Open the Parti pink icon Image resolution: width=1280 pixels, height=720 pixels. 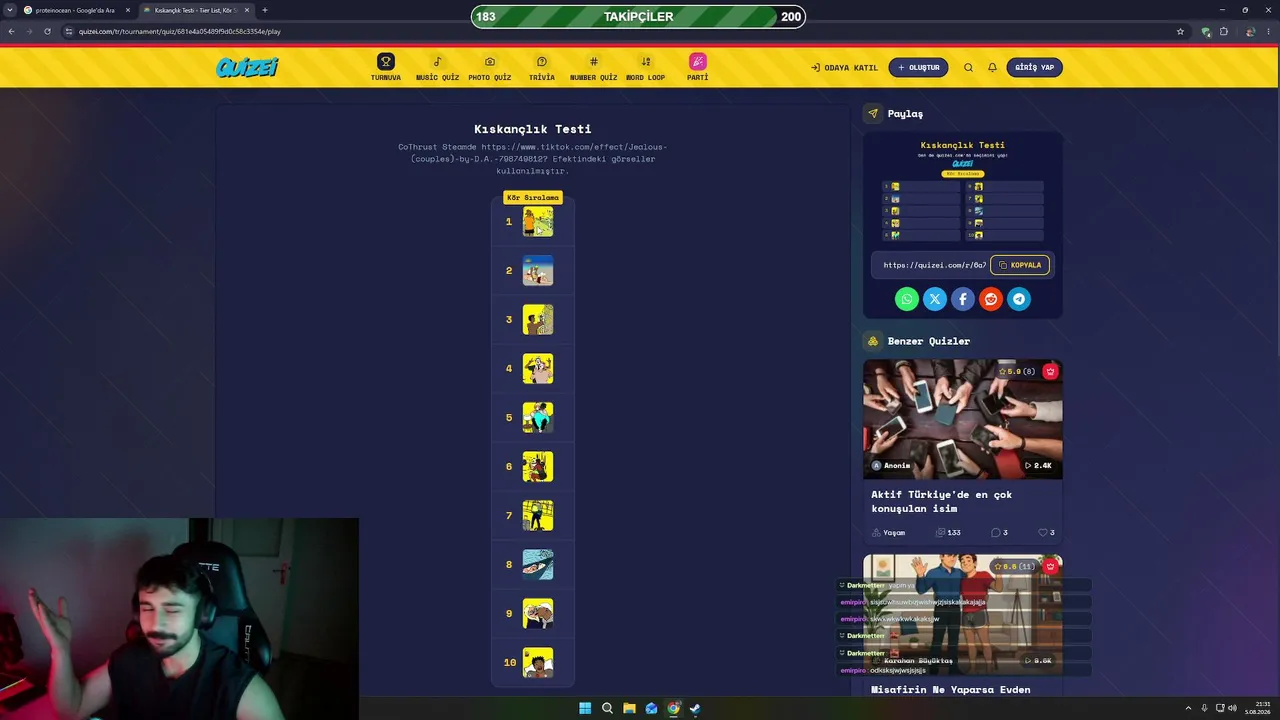coord(698,62)
